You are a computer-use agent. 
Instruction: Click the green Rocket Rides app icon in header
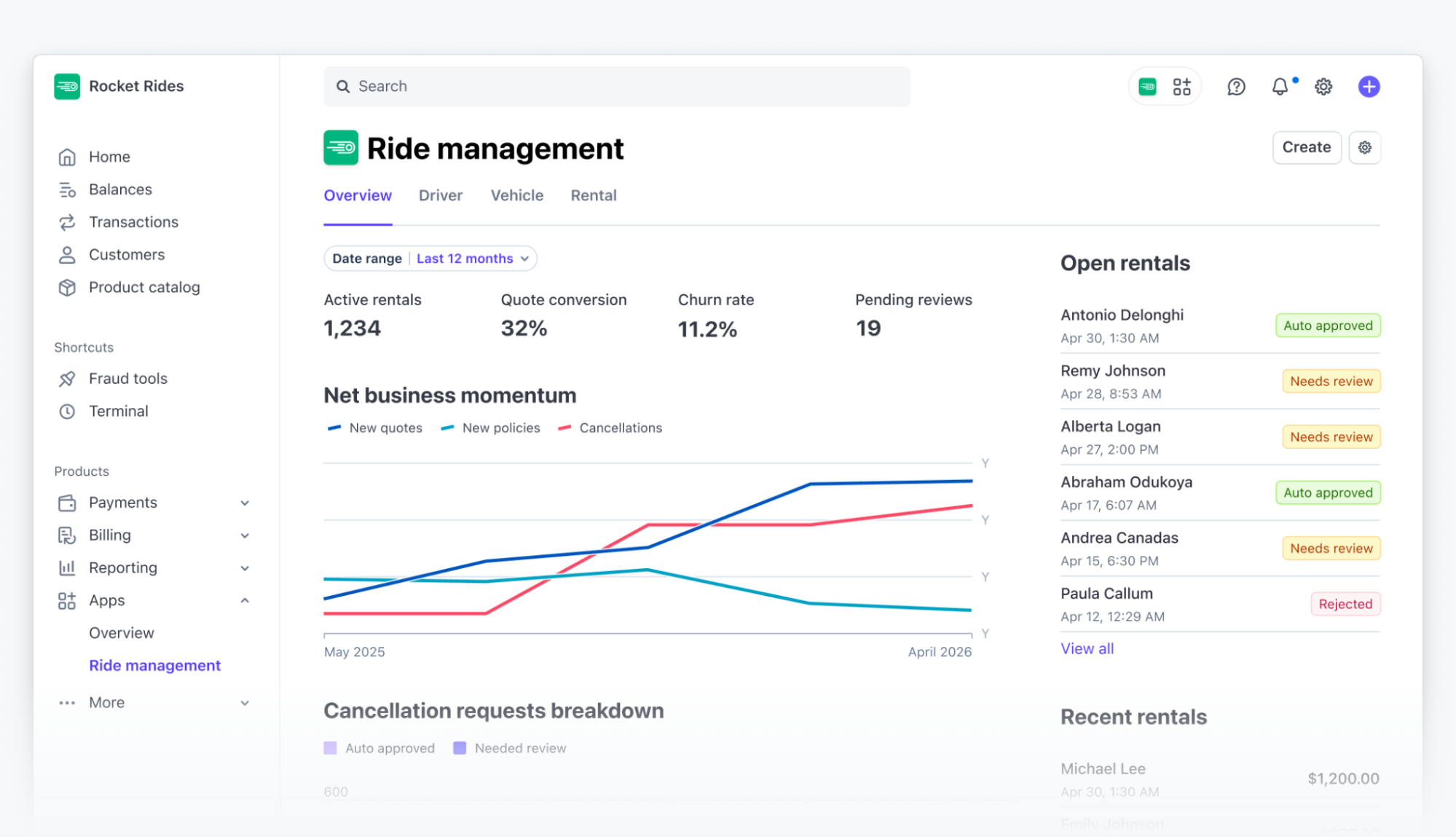[x=1147, y=87]
